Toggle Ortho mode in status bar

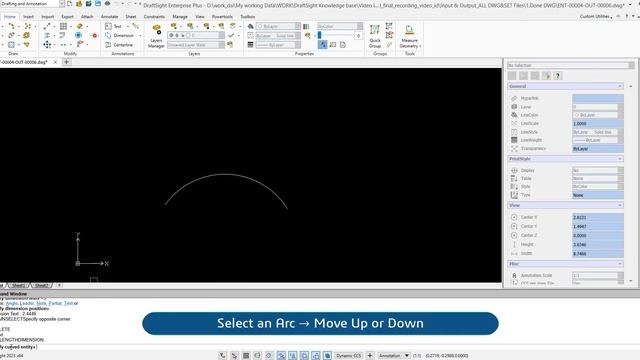[x=257, y=356]
